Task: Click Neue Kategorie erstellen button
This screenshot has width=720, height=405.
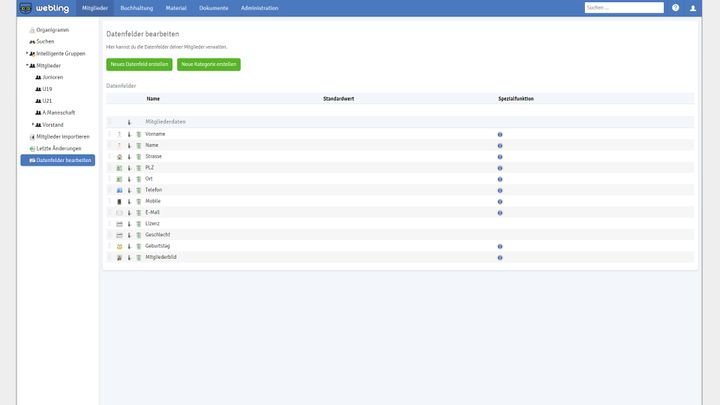Action: (208, 64)
